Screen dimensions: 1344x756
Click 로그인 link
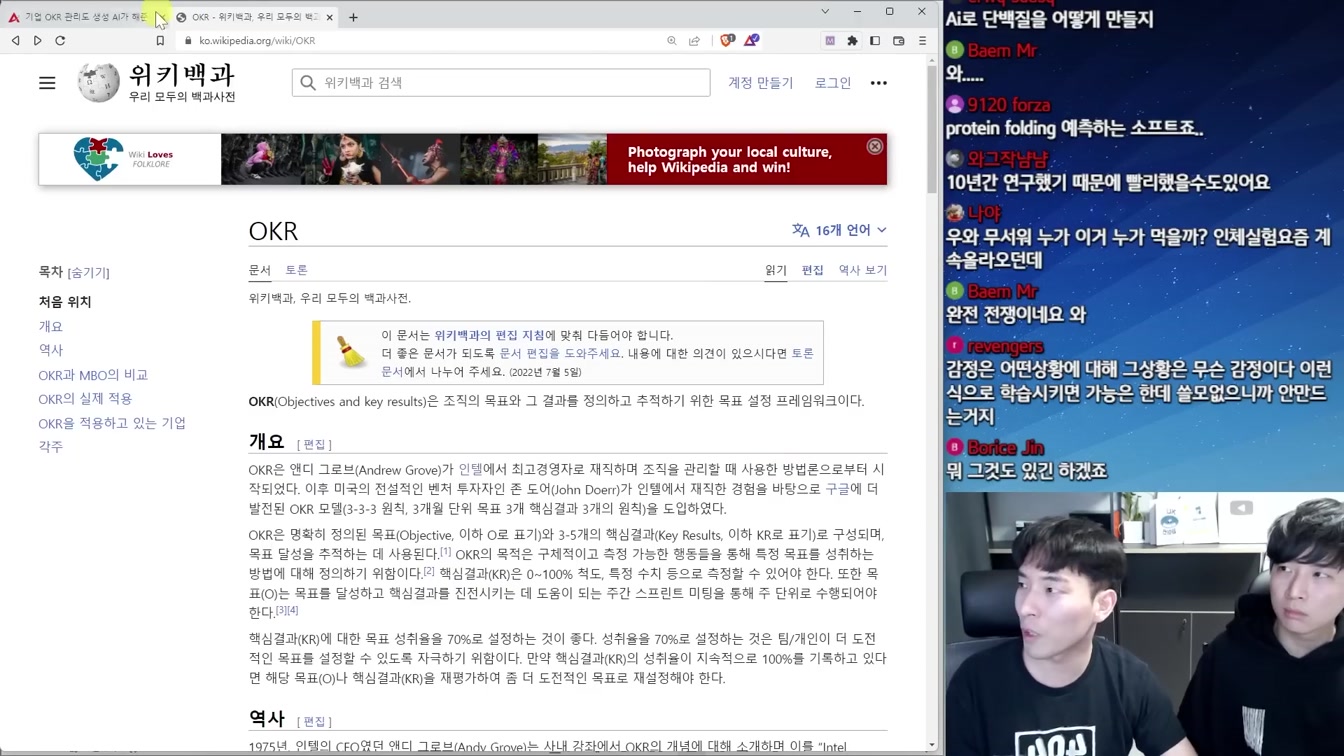(x=833, y=83)
